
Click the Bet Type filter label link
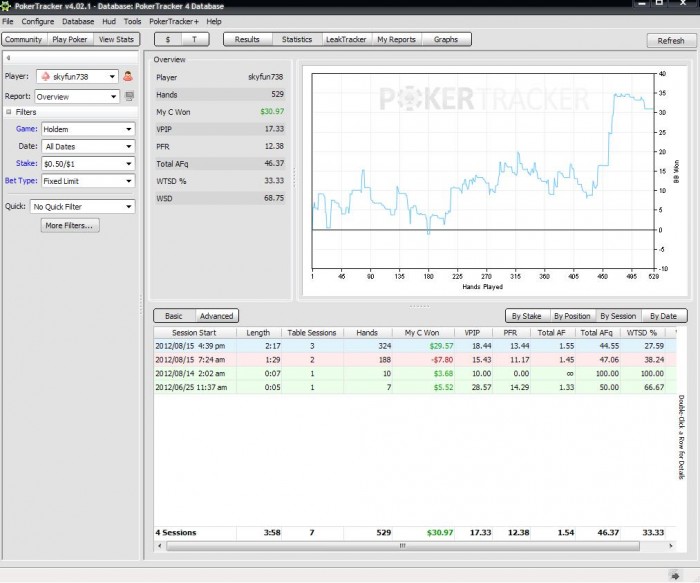click(x=21, y=181)
